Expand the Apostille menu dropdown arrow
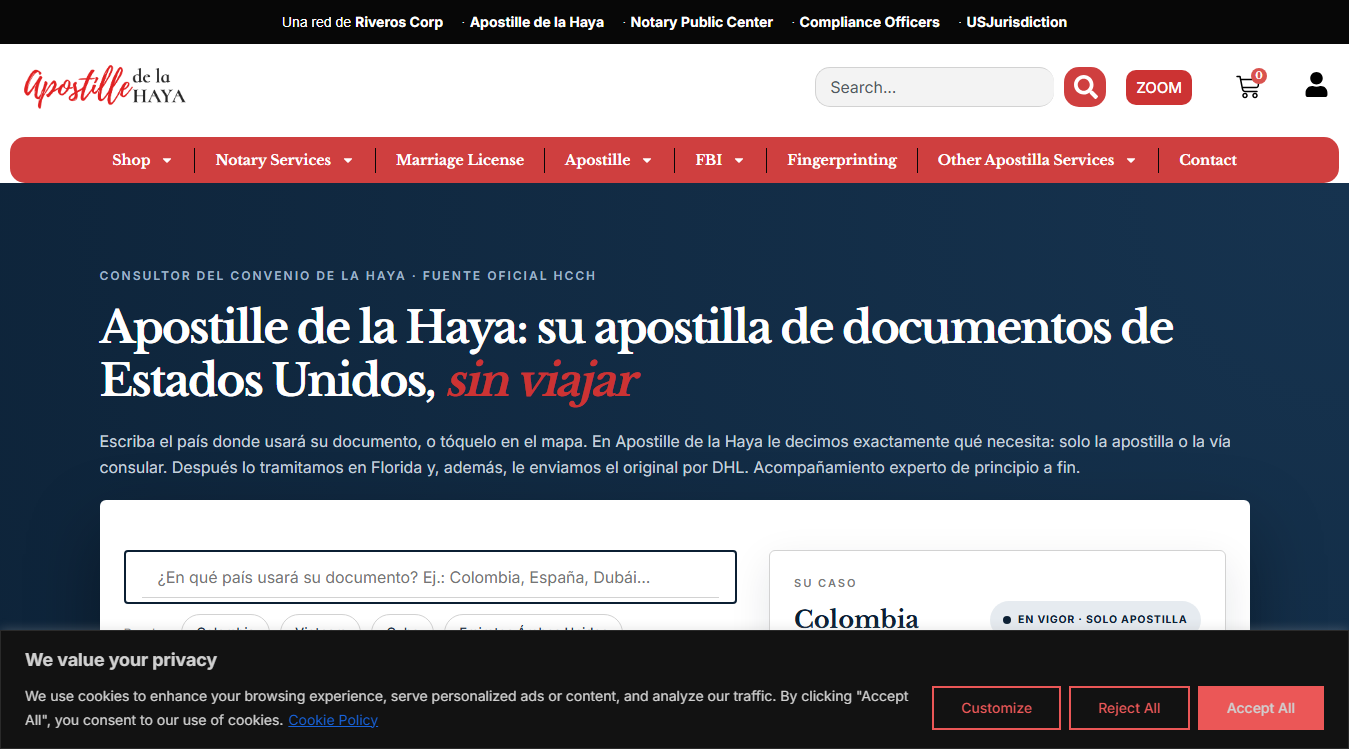The width and height of the screenshot is (1349, 749). 647,160
